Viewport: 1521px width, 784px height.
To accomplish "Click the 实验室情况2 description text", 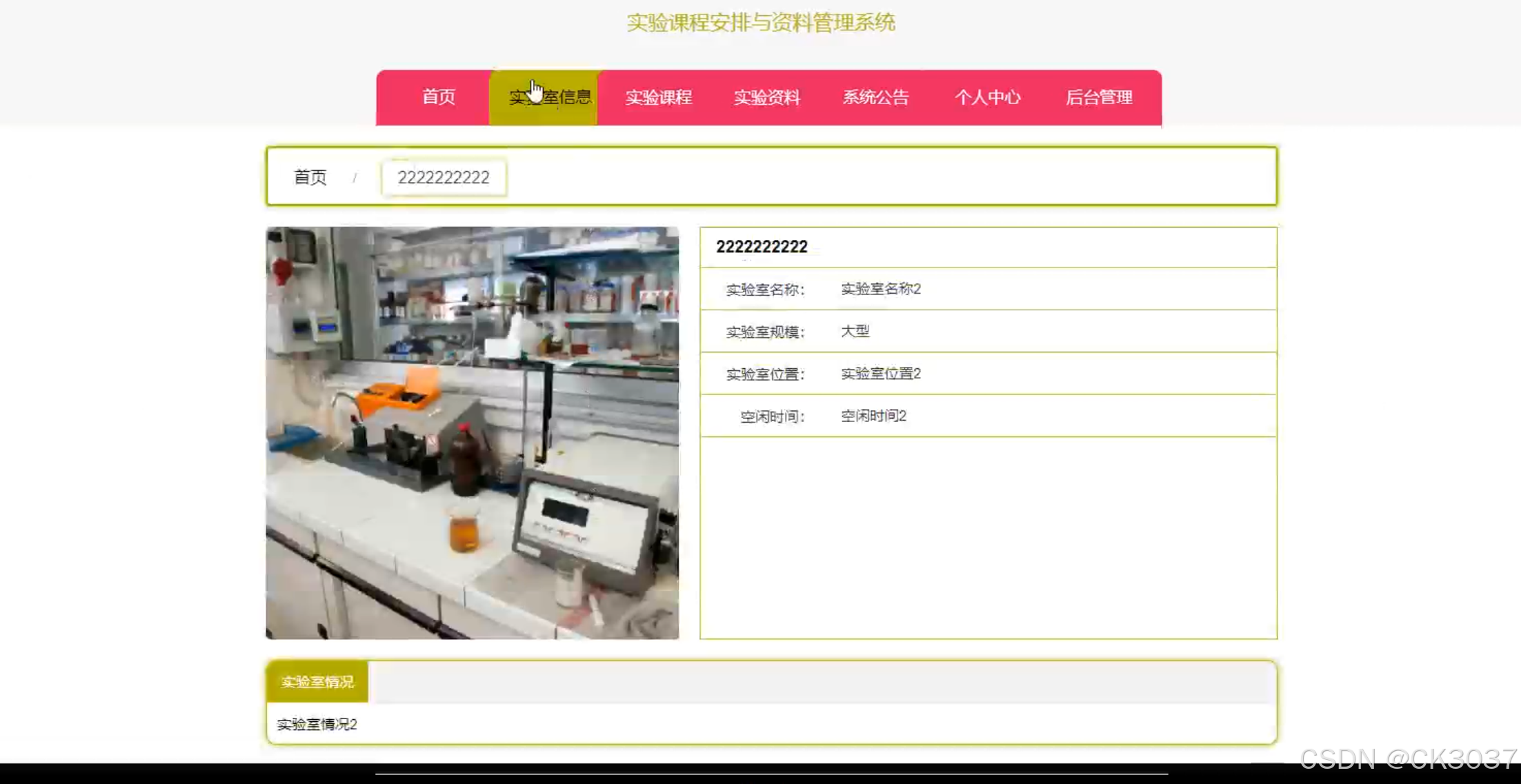I will point(317,724).
